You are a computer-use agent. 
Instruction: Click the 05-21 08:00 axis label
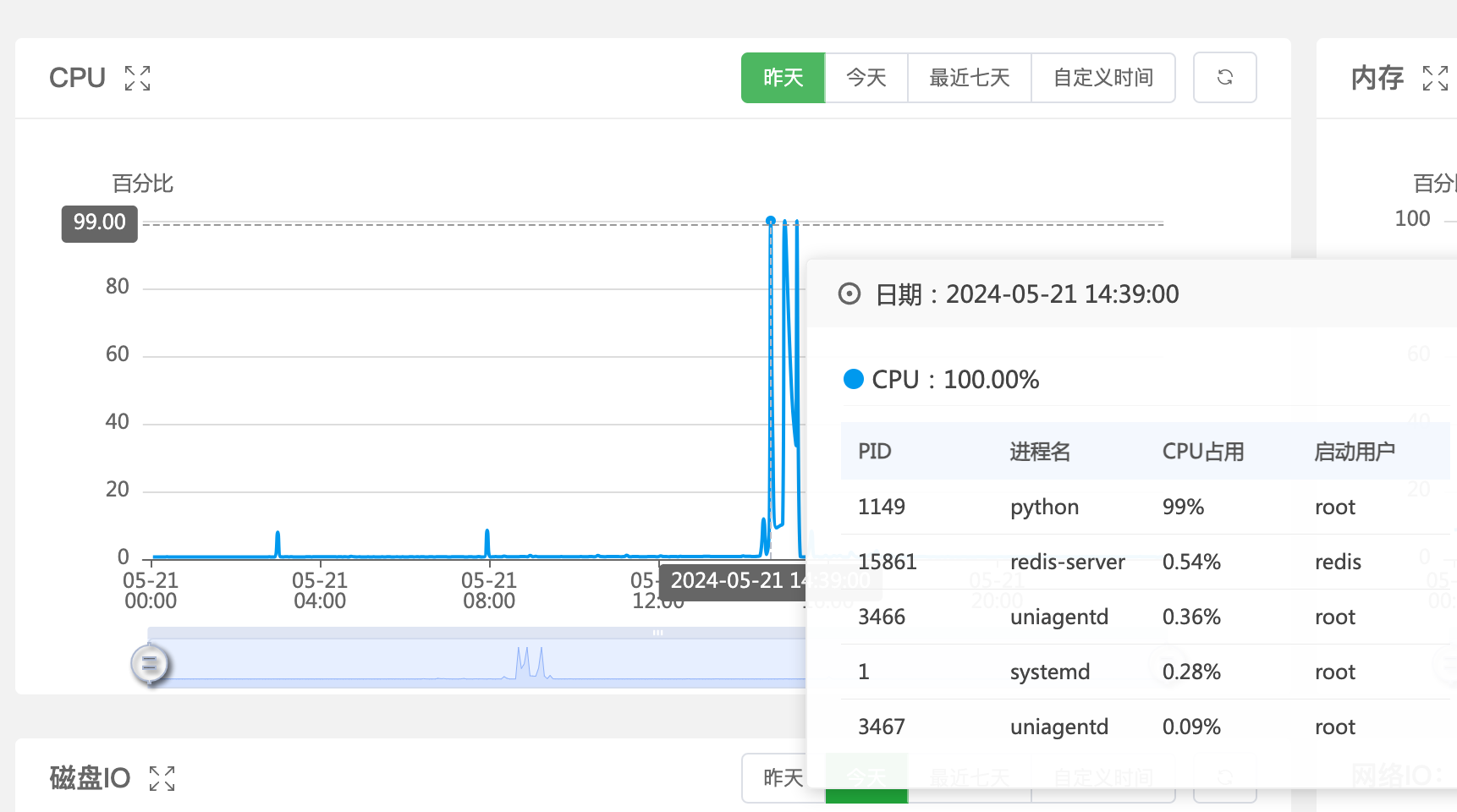pos(489,590)
